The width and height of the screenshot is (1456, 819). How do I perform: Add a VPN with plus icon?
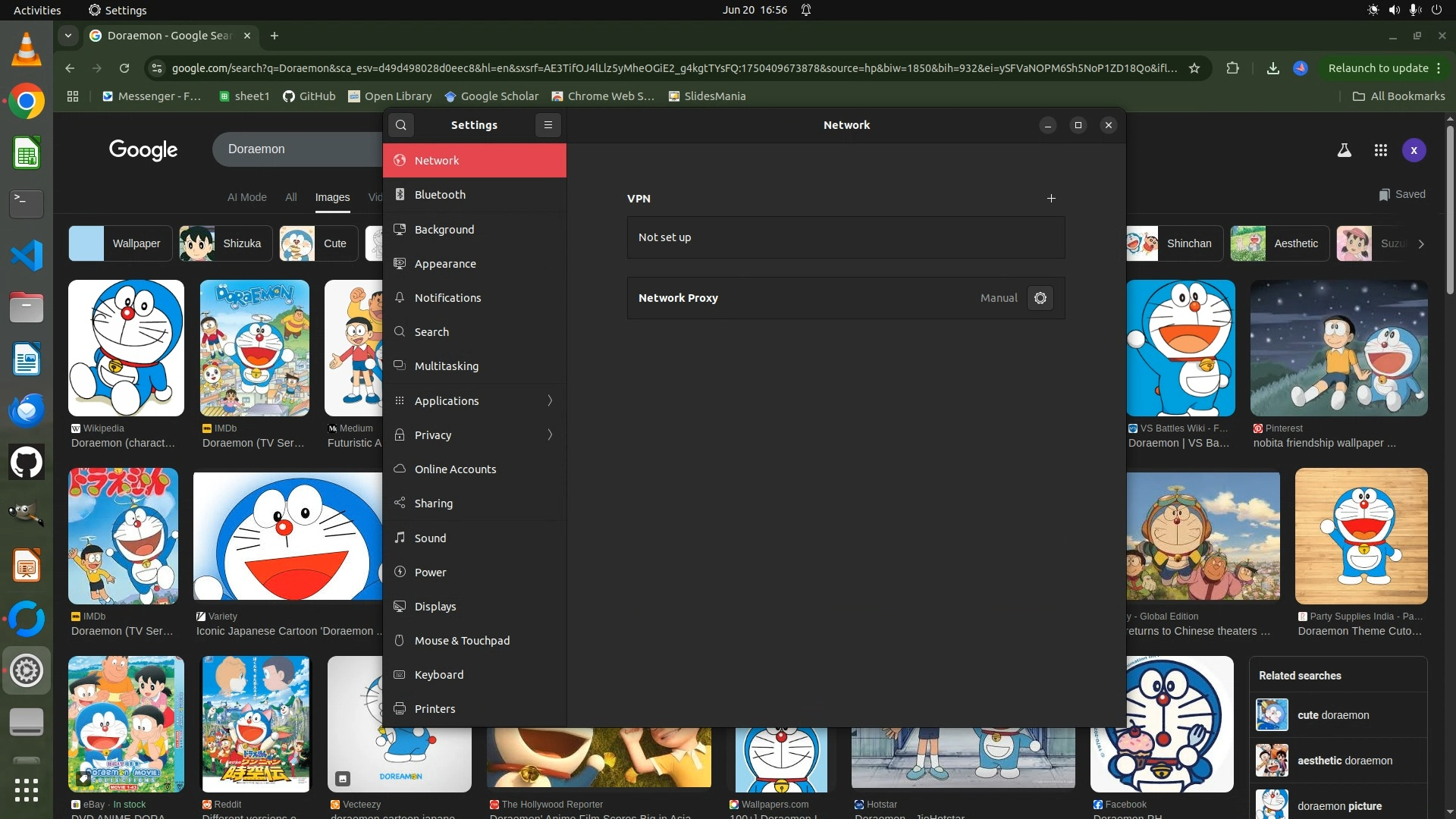[x=1051, y=198]
